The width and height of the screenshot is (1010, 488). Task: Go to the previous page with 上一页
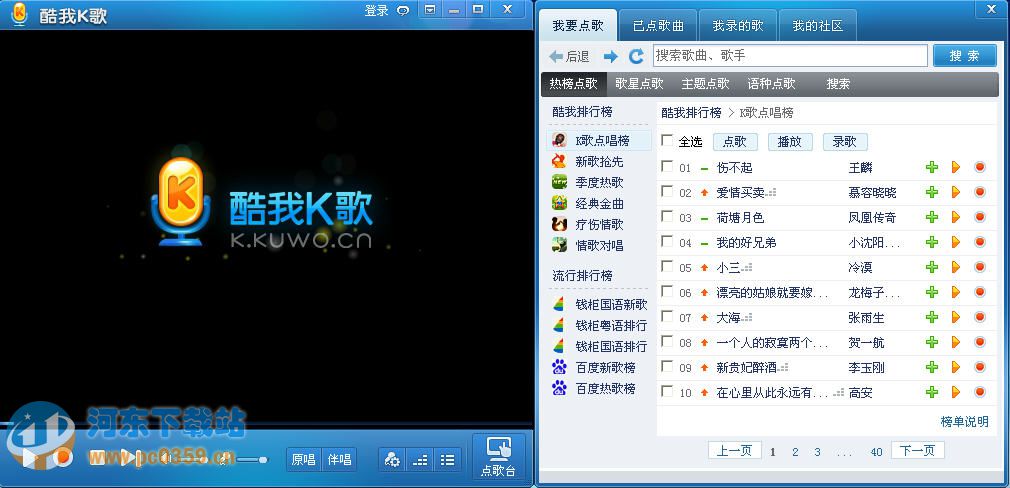(x=734, y=451)
